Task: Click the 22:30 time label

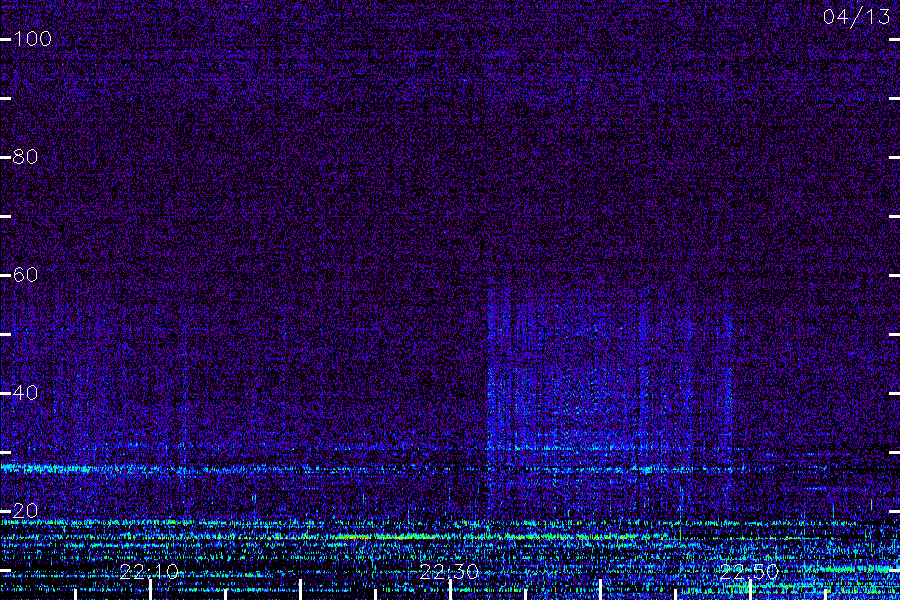Action: [449, 572]
